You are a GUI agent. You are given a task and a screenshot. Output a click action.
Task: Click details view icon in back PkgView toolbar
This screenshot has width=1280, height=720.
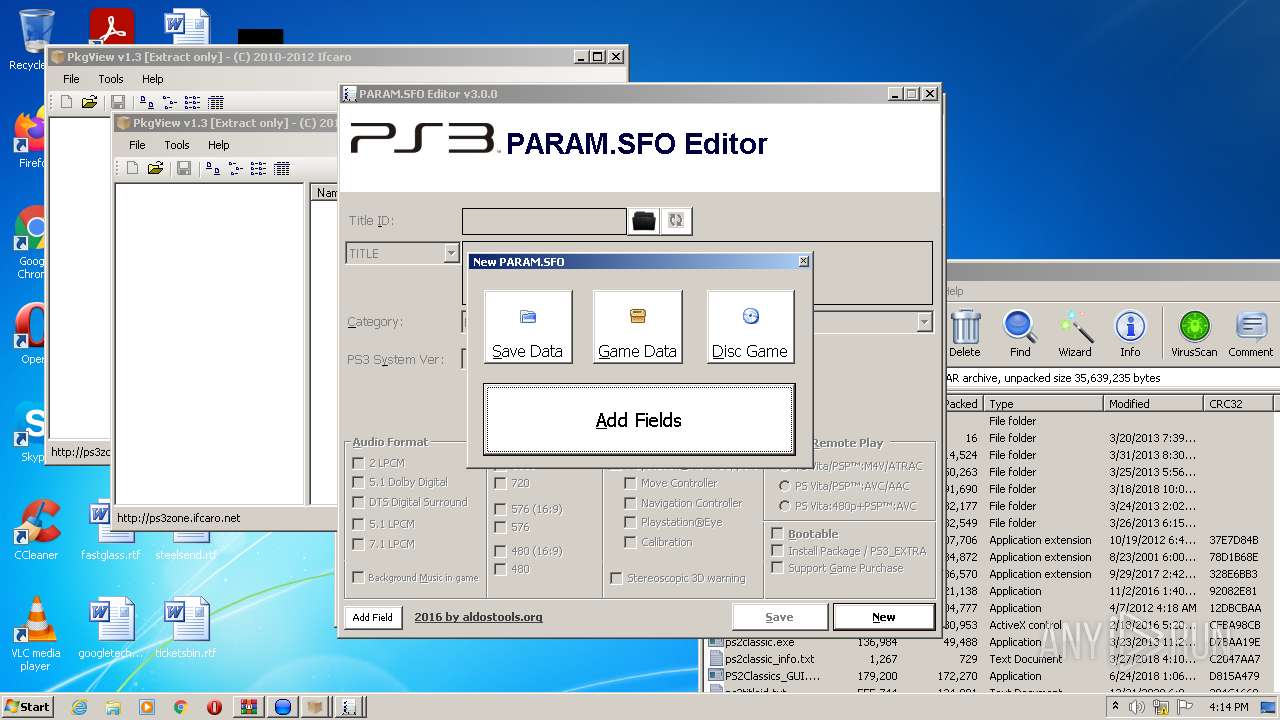[x=216, y=102]
